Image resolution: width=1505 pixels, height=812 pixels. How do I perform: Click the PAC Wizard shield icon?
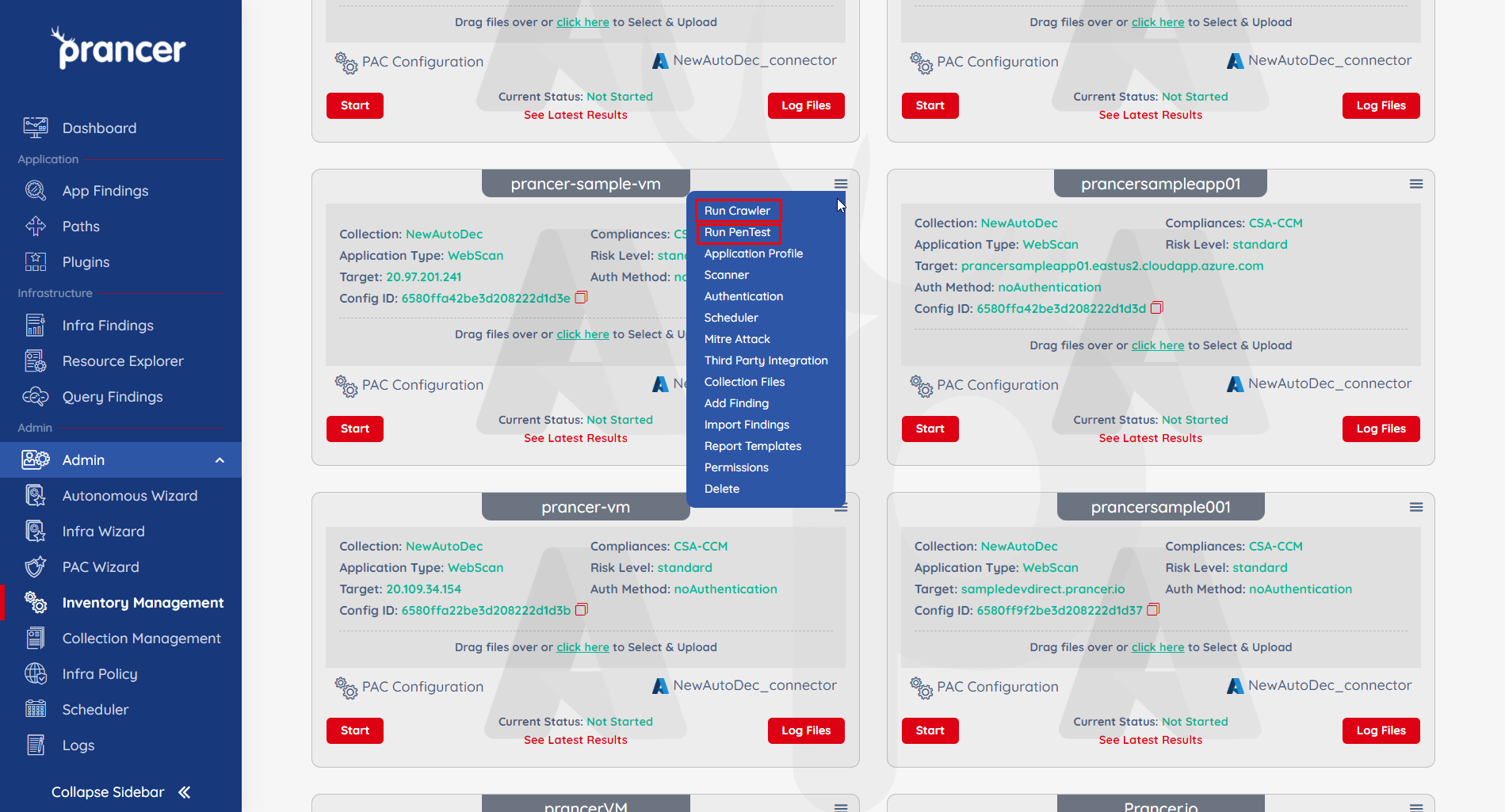(36, 566)
